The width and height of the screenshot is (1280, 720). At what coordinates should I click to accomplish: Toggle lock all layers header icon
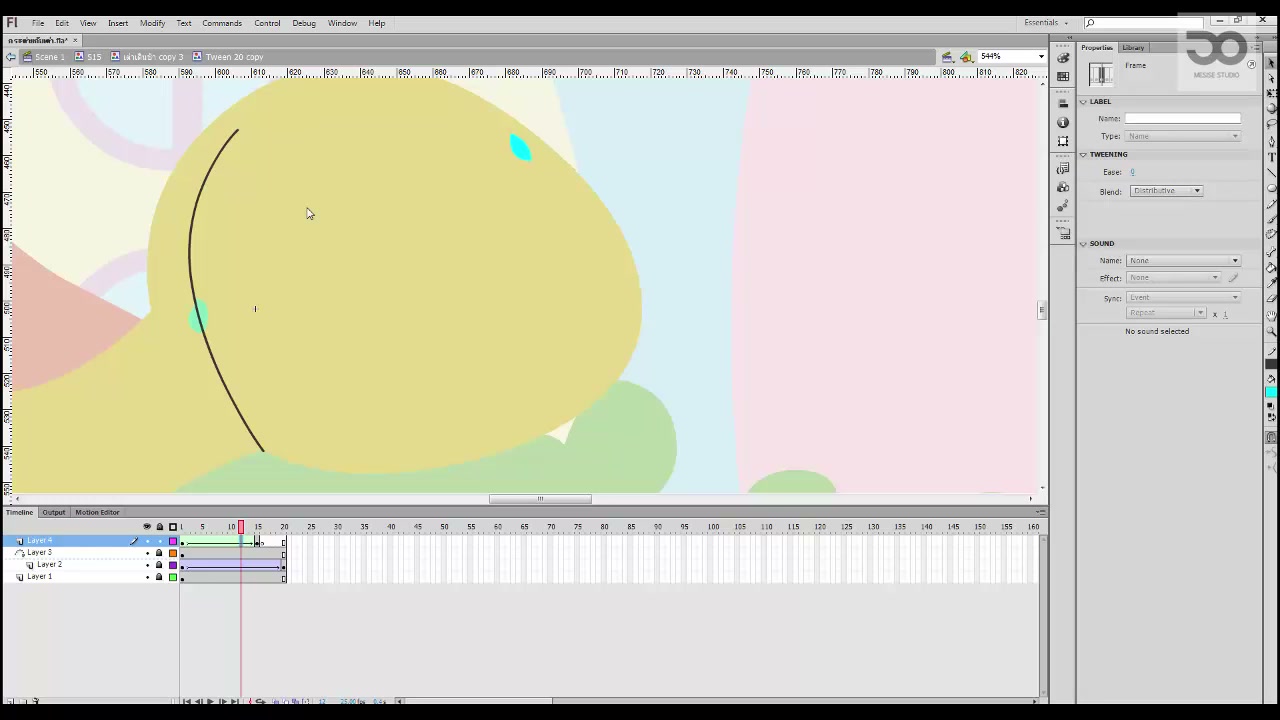(x=159, y=527)
